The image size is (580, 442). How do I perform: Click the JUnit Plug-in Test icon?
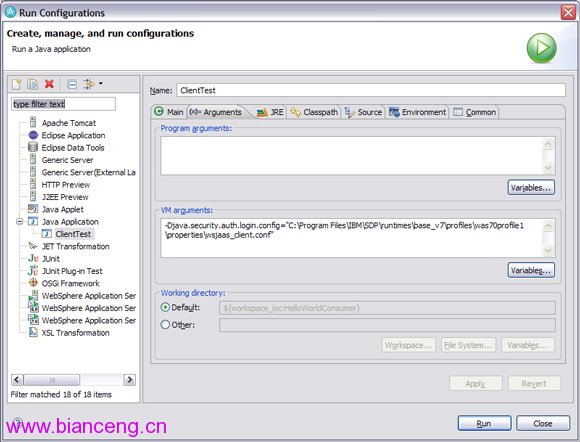[x=33, y=270]
